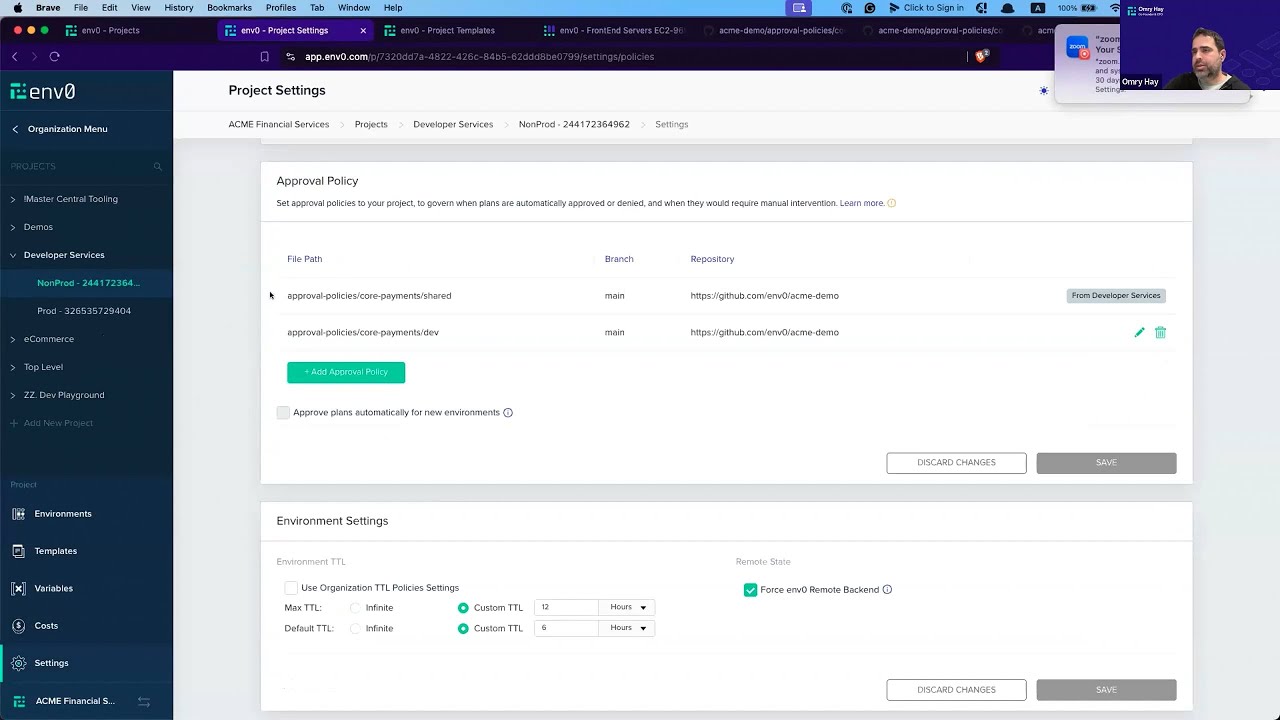1280x720 pixels.
Task: Open Wi-Fi status in menu bar
Action: (x=1115, y=8)
